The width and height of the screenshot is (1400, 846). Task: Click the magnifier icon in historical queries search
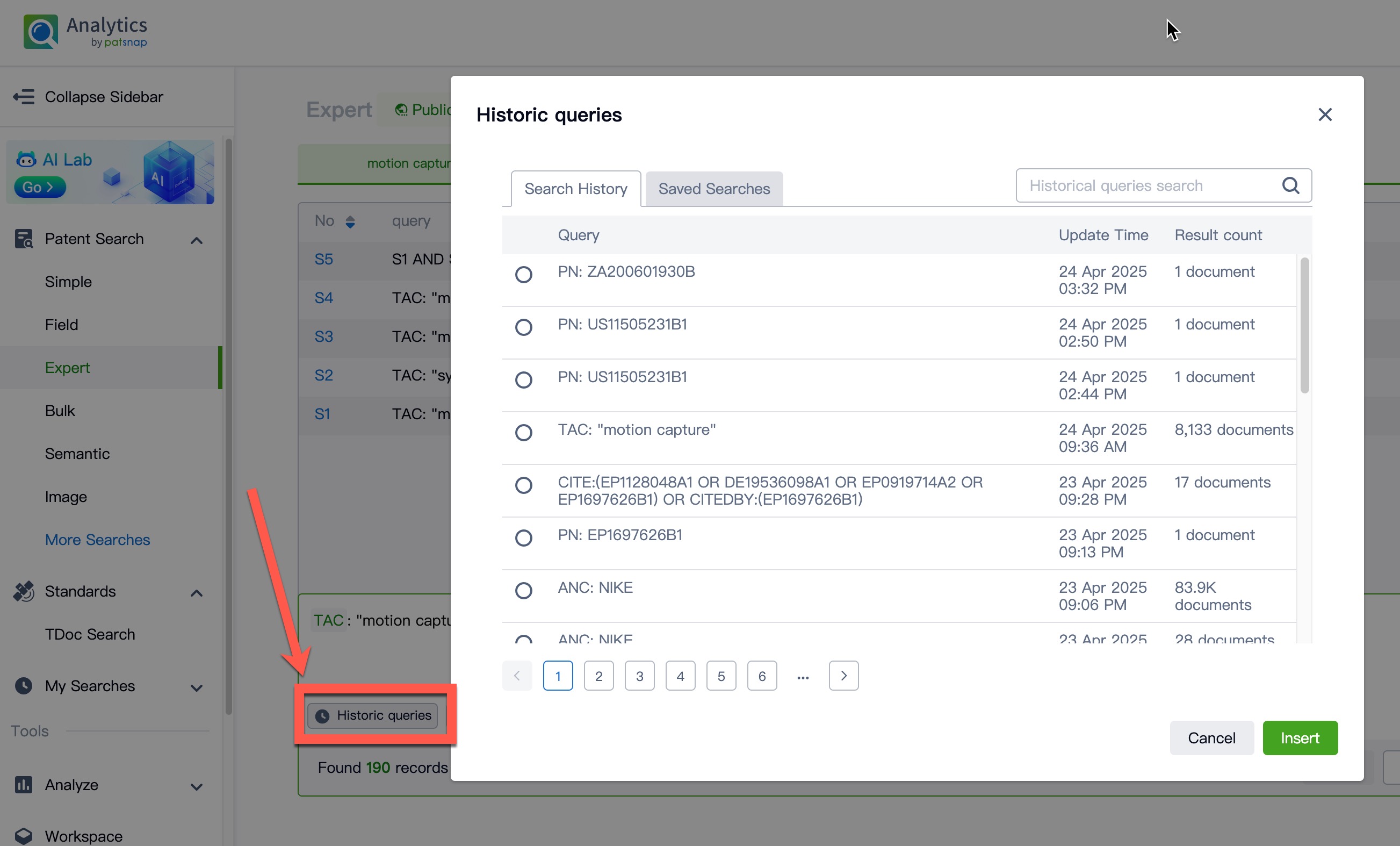point(1290,185)
